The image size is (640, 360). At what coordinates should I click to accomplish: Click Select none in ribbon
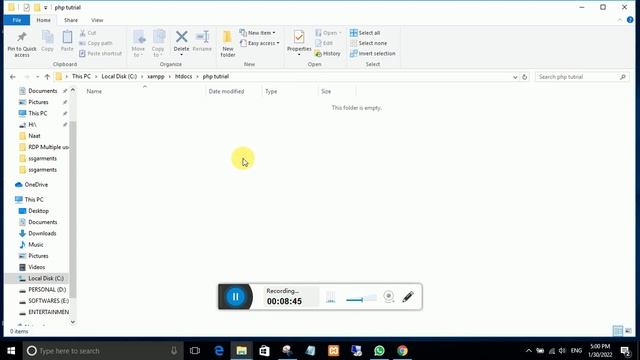(368, 43)
